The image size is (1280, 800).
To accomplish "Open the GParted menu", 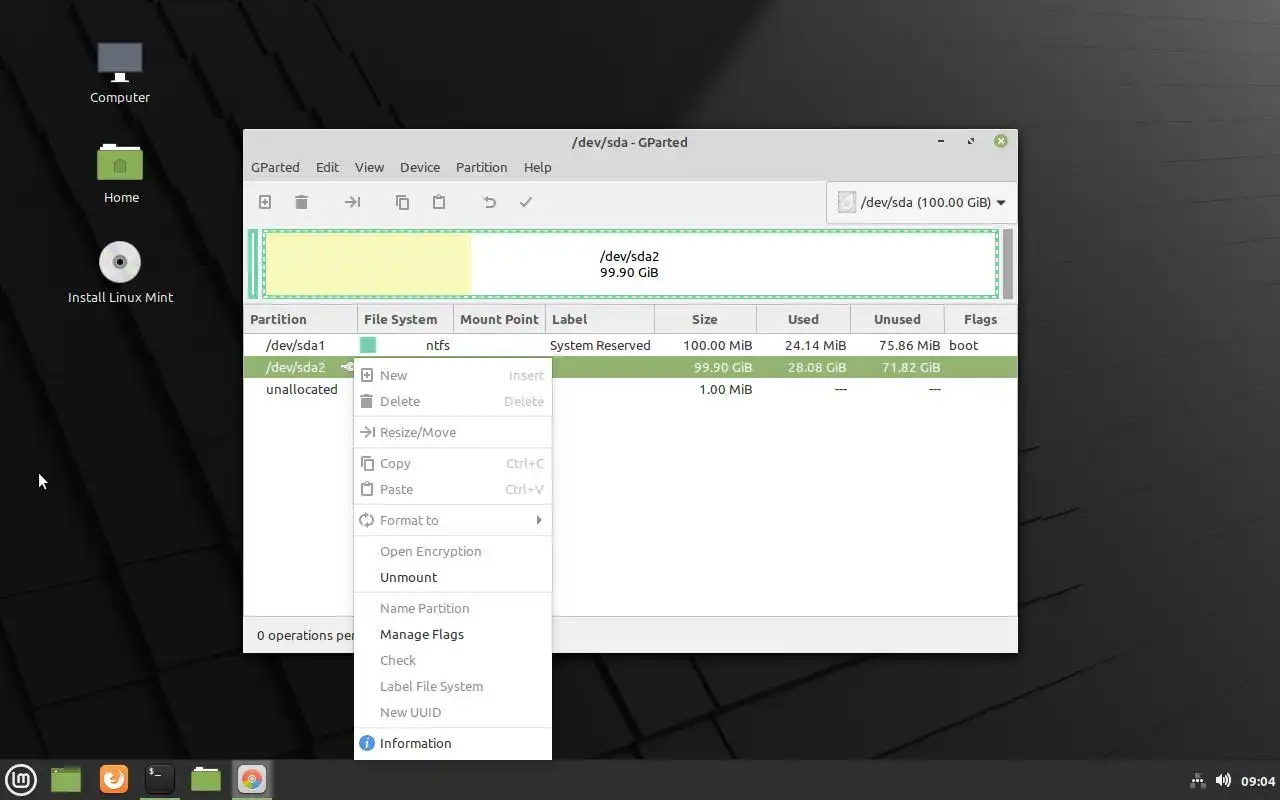I will [x=275, y=167].
